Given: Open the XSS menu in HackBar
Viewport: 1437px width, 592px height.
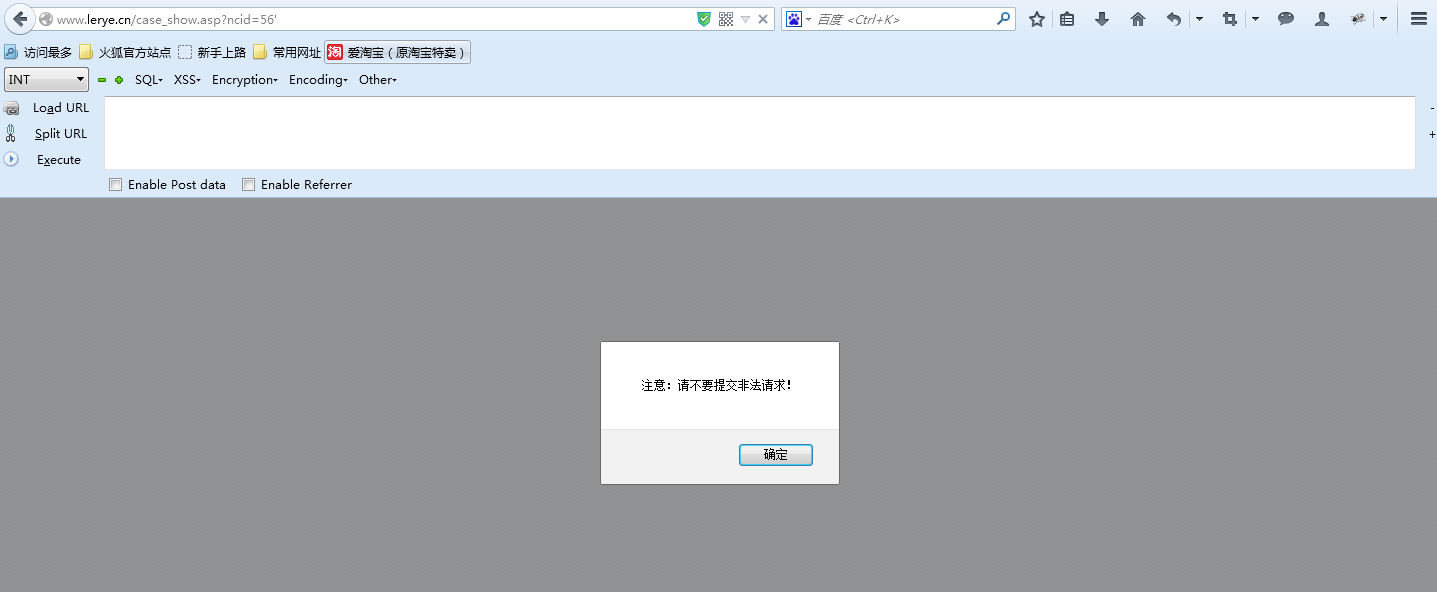Looking at the screenshot, I should tap(187, 80).
